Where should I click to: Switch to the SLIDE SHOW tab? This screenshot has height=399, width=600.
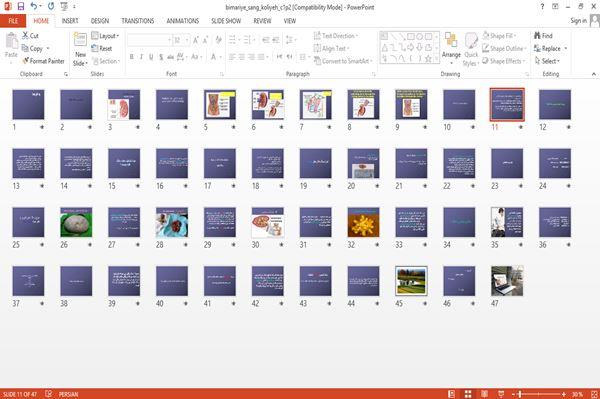point(226,21)
